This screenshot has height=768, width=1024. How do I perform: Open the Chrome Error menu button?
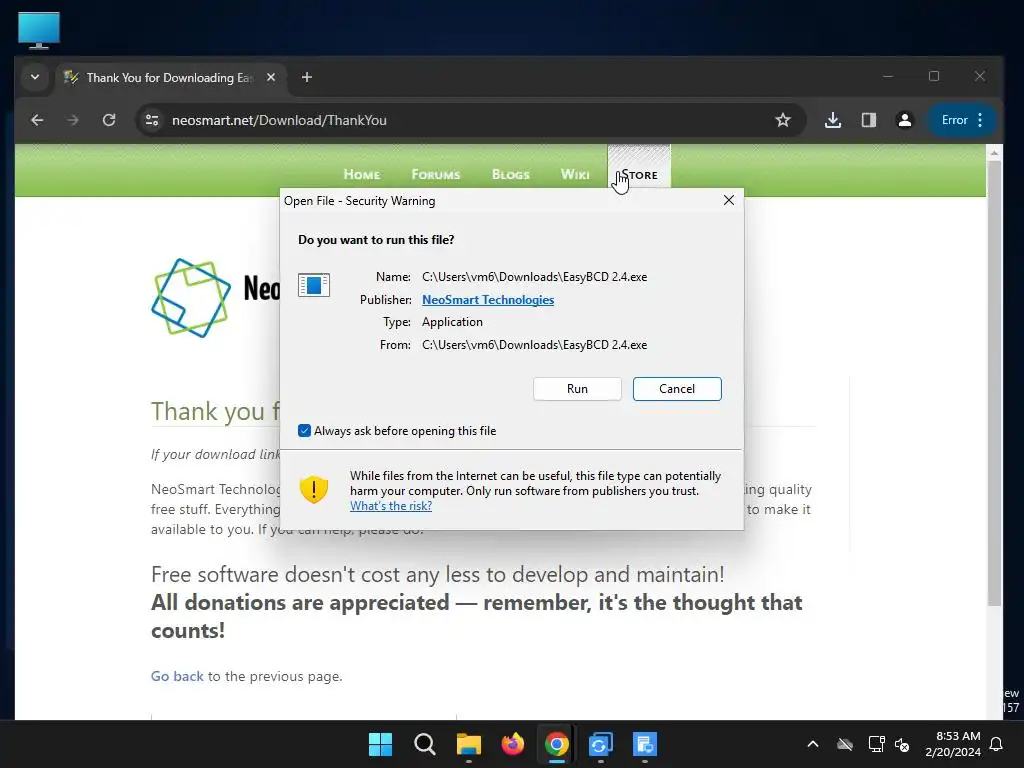pos(963,120)
